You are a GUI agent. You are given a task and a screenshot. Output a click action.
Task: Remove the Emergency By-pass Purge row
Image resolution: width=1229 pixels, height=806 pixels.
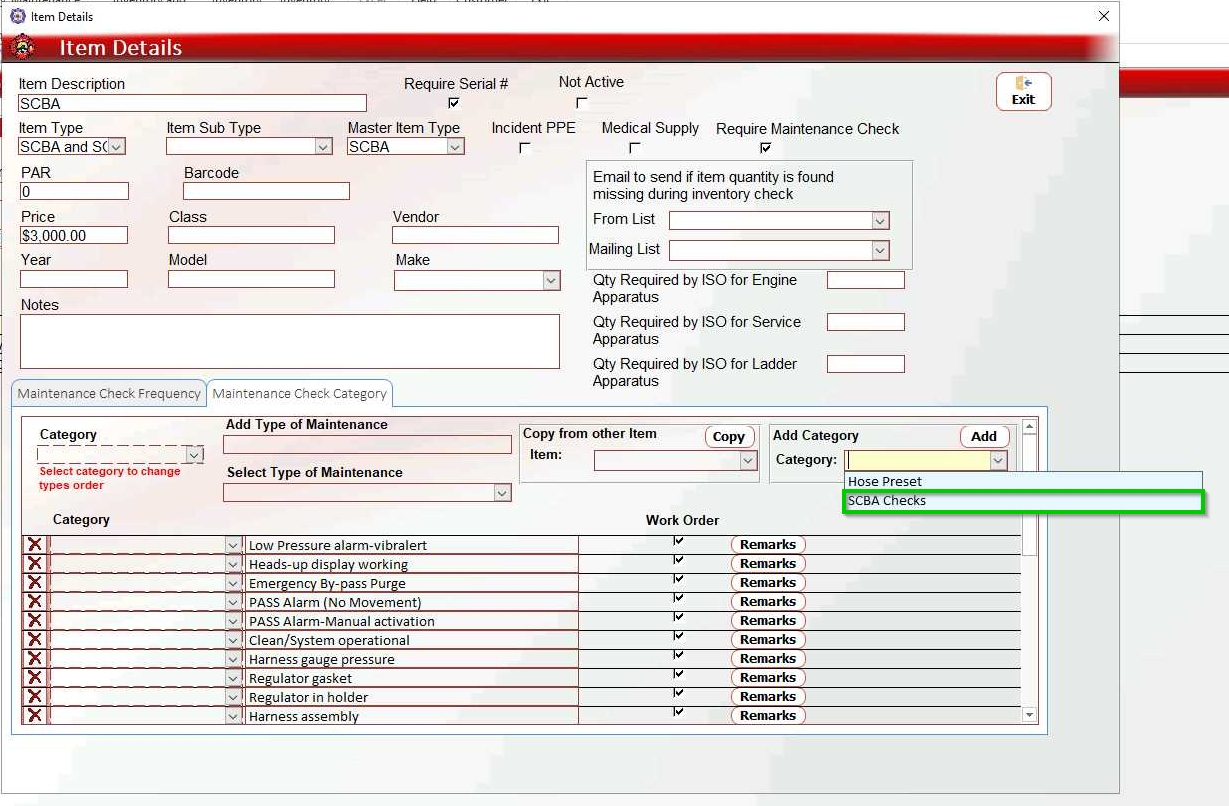coord(35,583)
